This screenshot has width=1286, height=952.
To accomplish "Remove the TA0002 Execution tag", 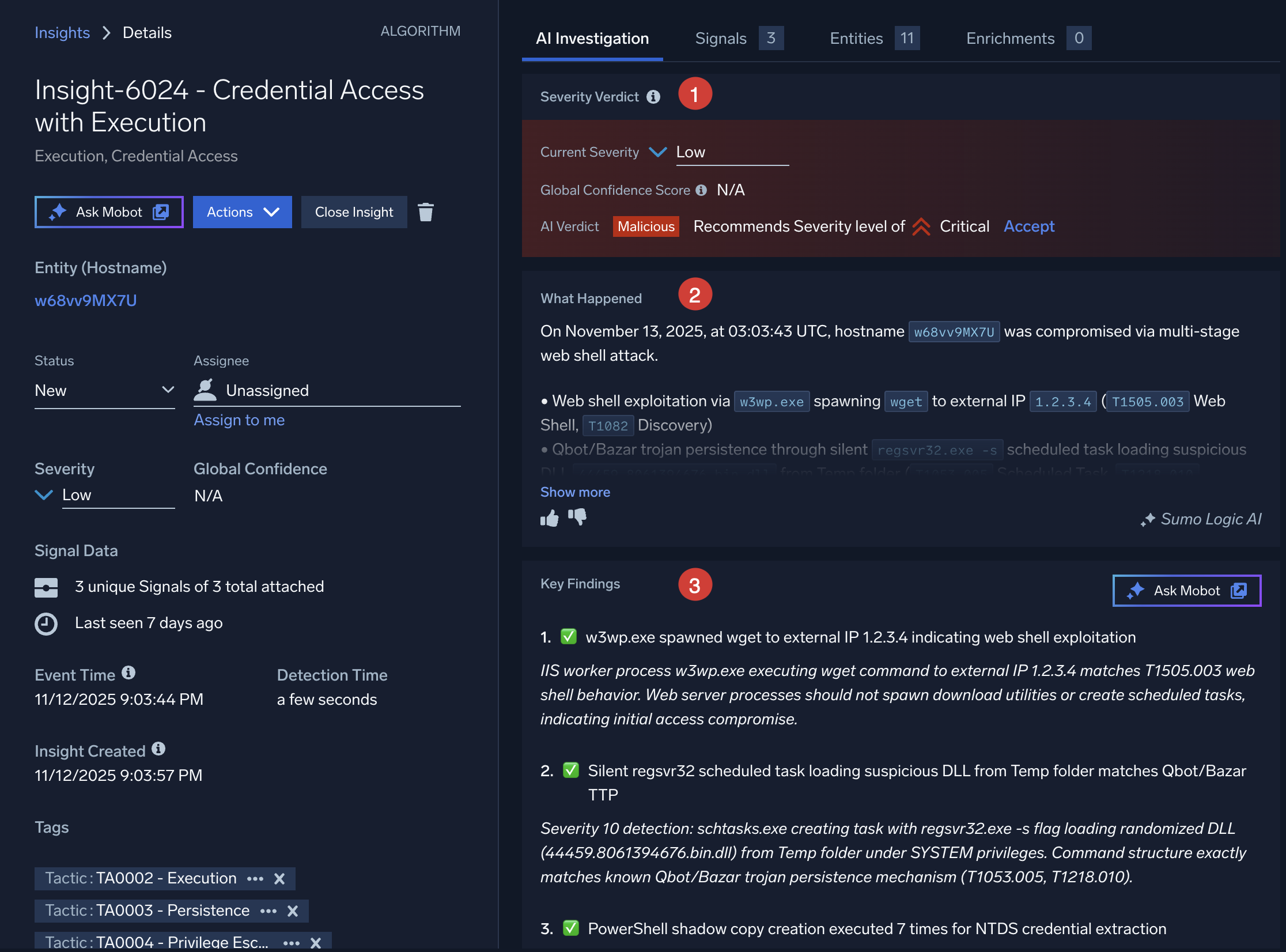I will coord(279,879).
